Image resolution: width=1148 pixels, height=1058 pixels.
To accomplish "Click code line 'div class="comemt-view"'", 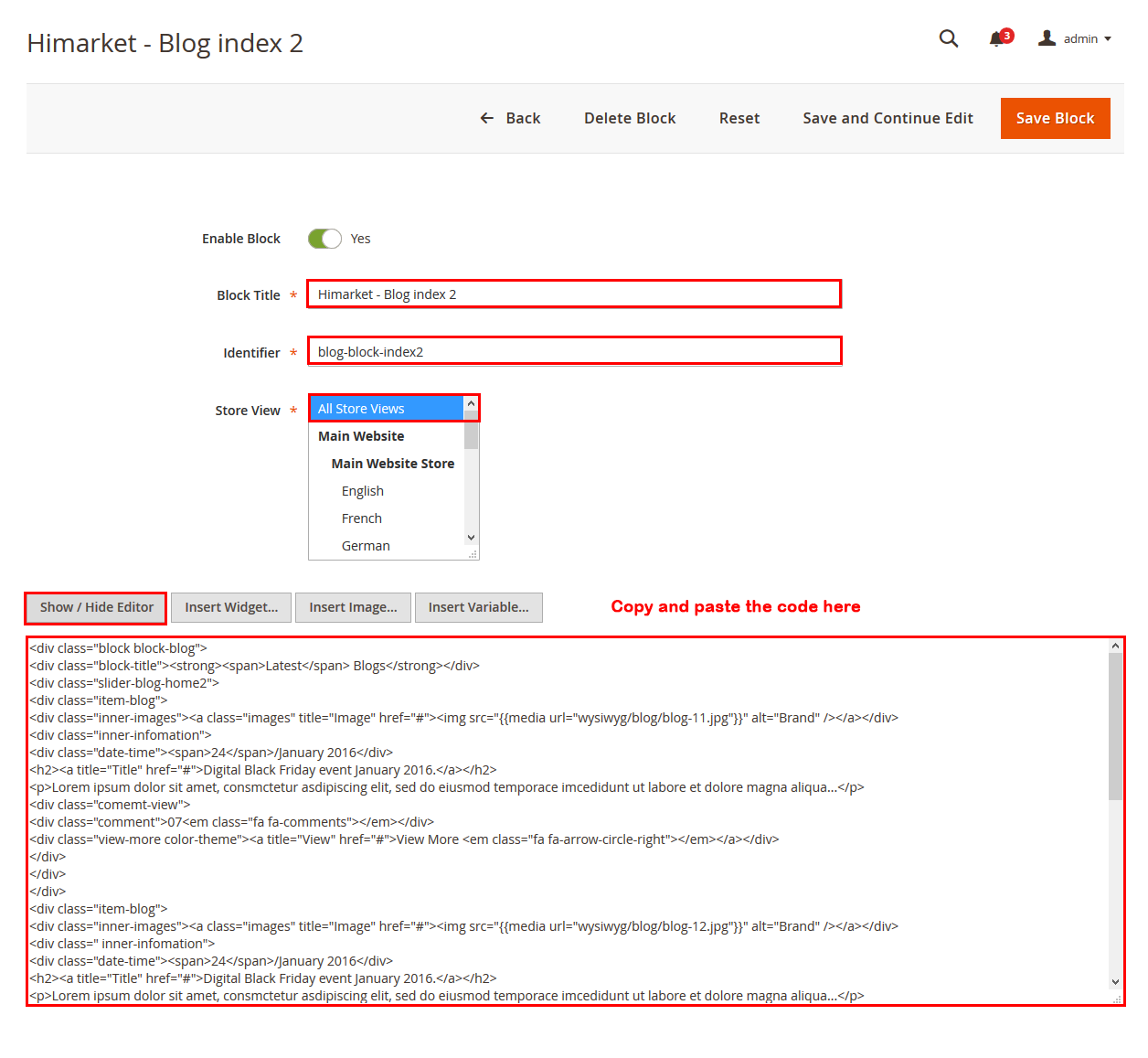I will tap(111, 805).
